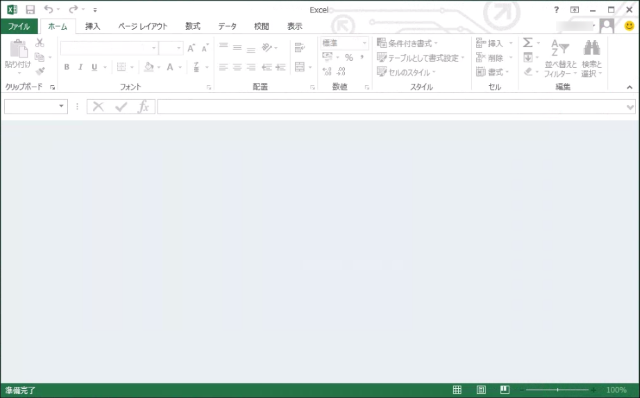
Task: Click the Undo arrow icon
Action: point(49,9)
